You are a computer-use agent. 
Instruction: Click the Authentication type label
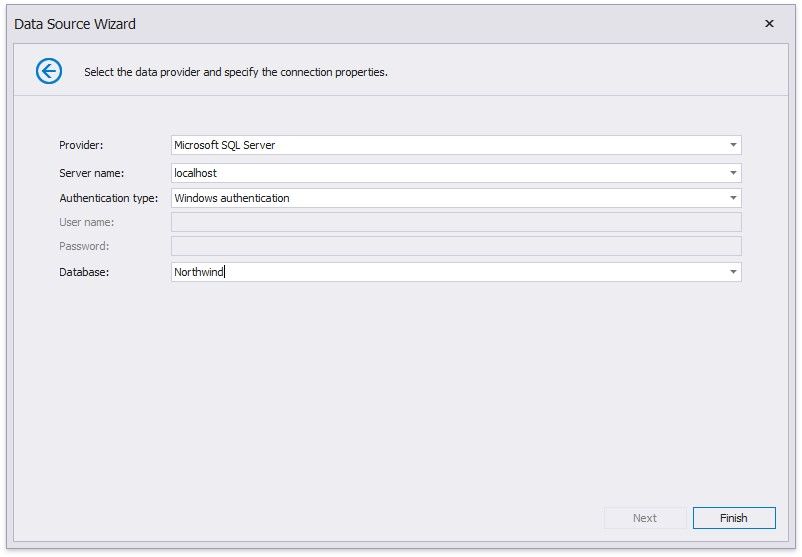[x=108, y=198]
